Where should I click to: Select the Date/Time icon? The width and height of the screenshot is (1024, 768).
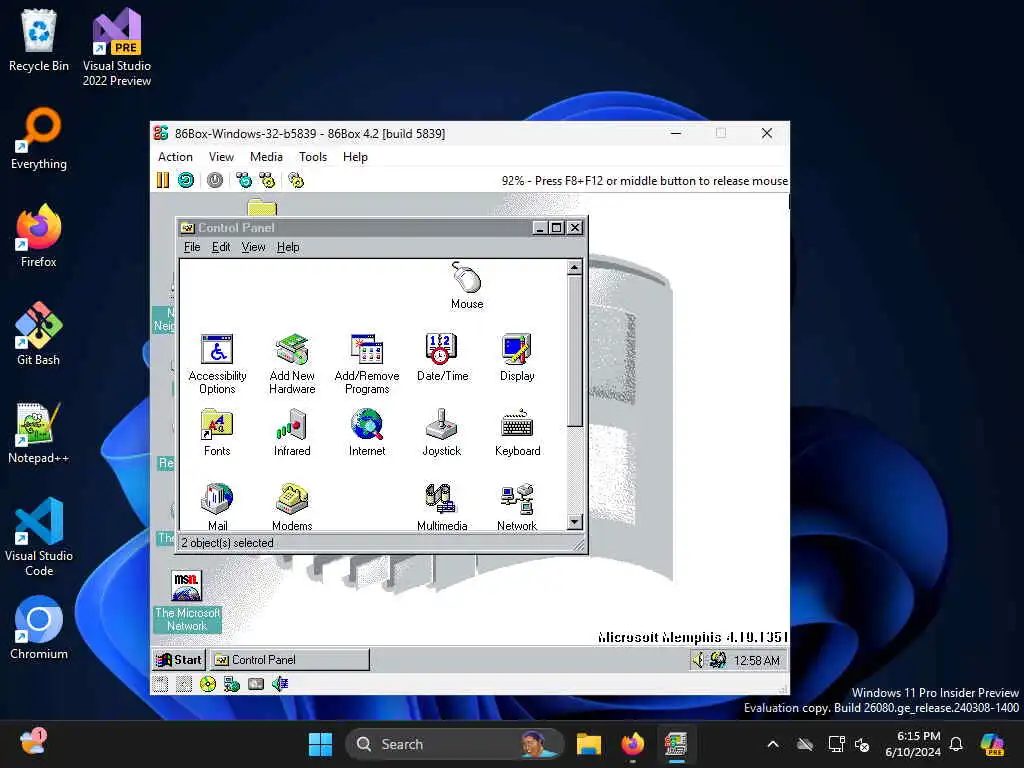click(x=442, y=358)
